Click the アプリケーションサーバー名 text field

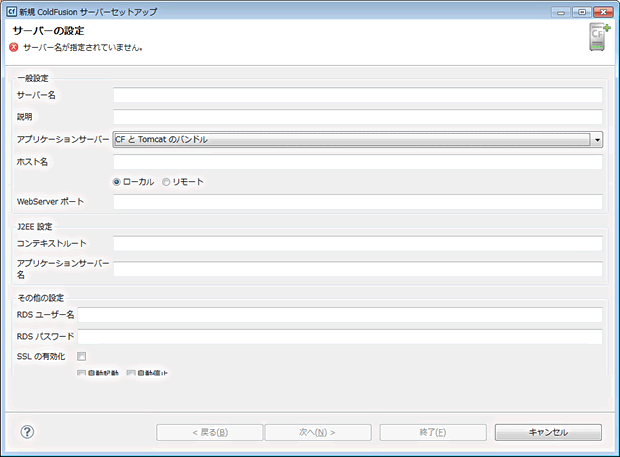(358, 269)
